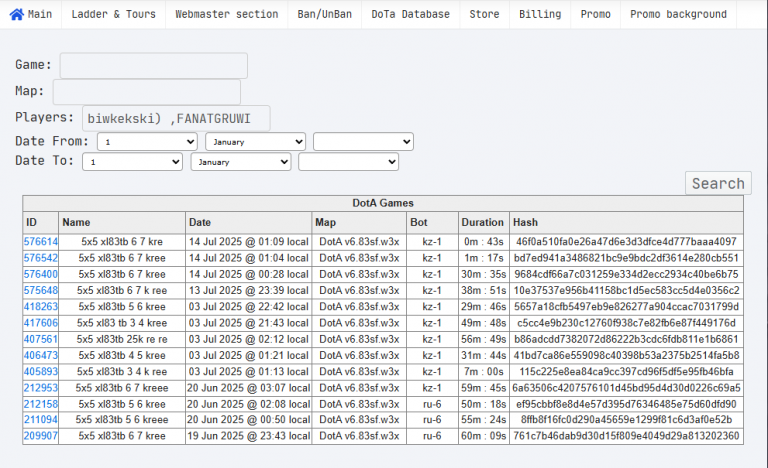
Task: Click the home icon beside Main
Action: coord(17,14)
